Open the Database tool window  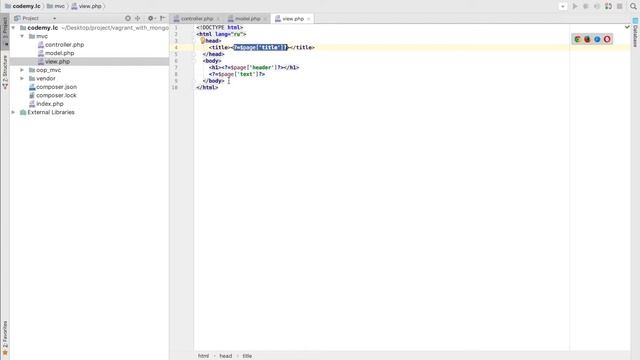tap(635, 33)
